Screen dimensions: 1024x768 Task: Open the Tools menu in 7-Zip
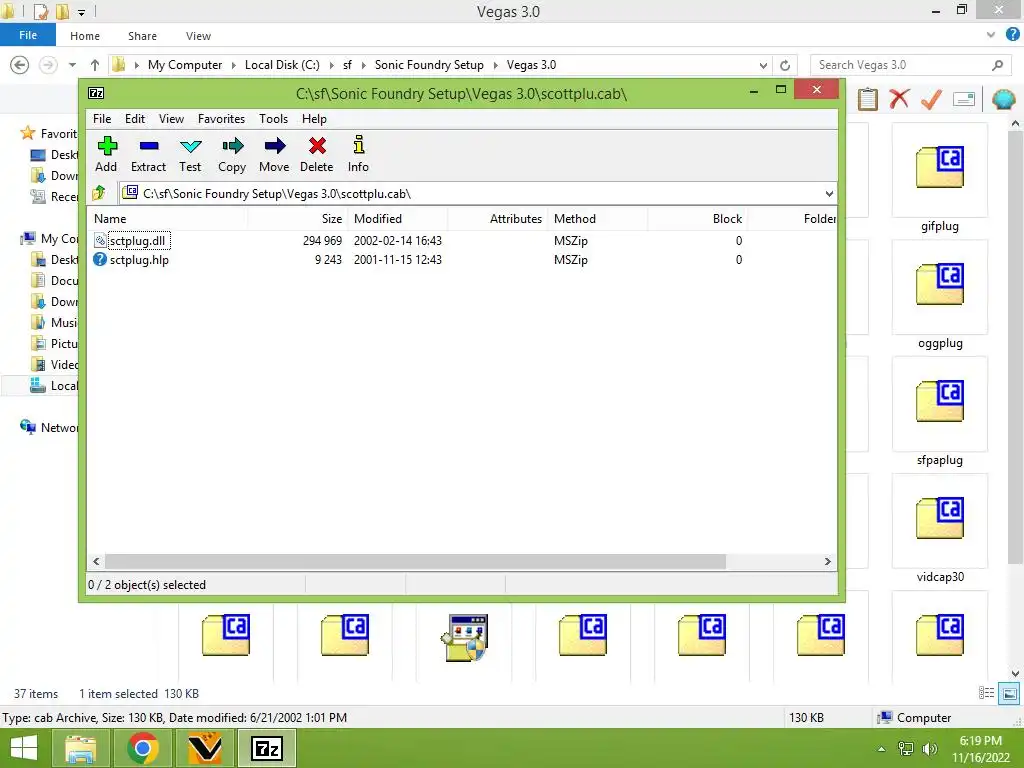[273, 119]
